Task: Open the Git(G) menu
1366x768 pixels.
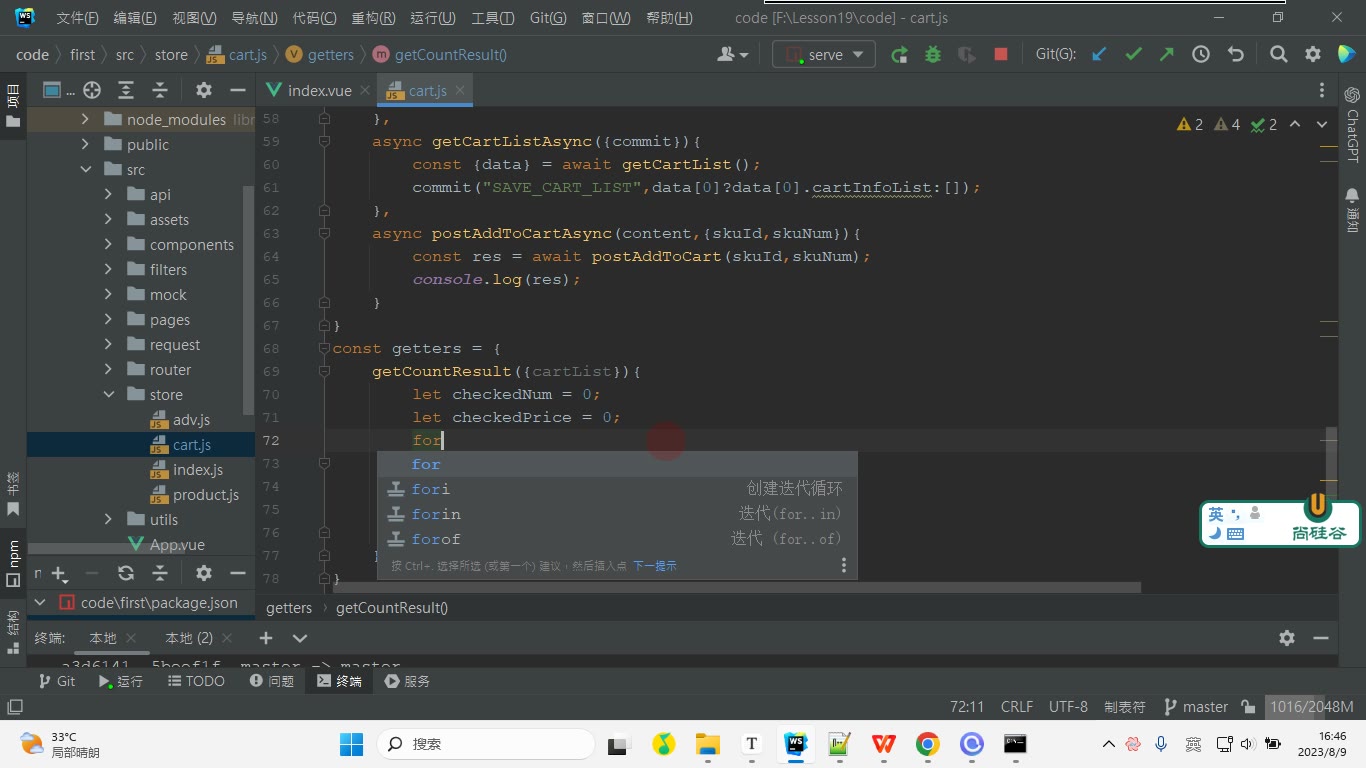Action: coord(547,18)
